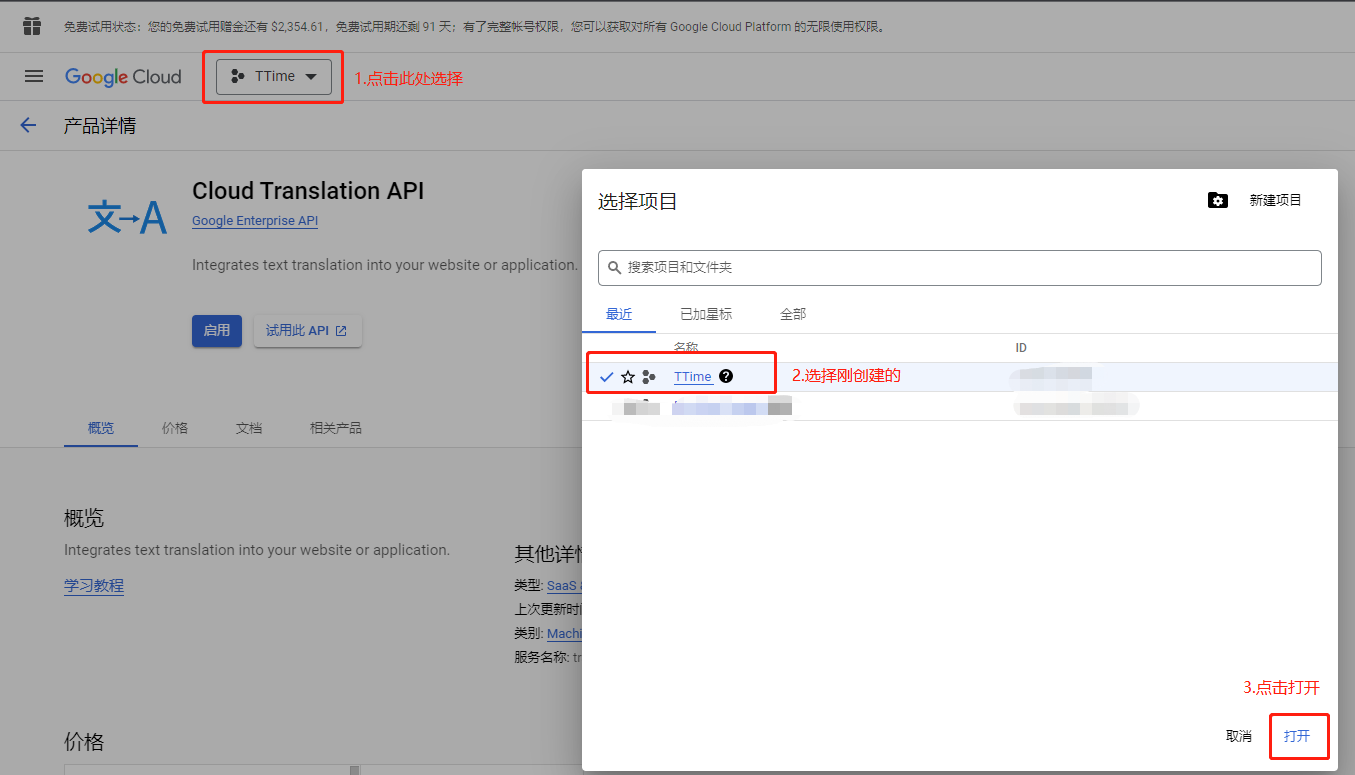Image resolution: width=1355 pixels, height=775 pixels.
Task: Click the 名称 column header
Action: click(x=686, y=347)
